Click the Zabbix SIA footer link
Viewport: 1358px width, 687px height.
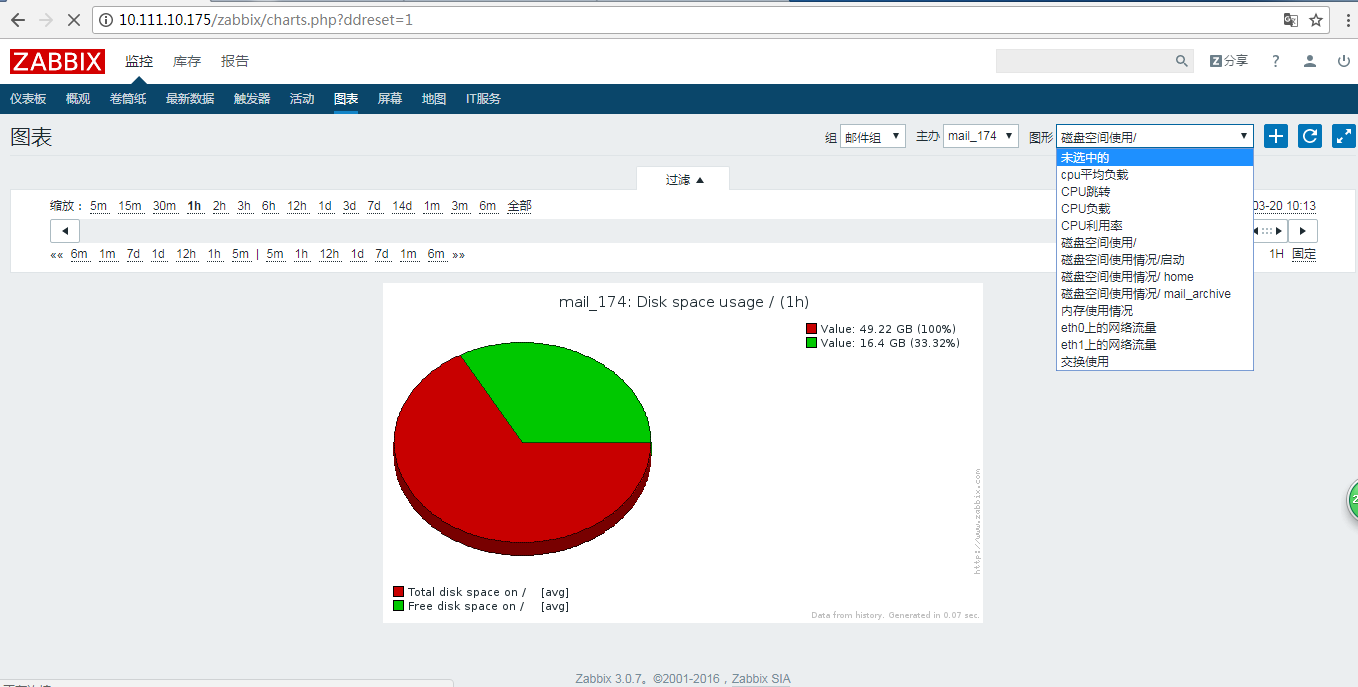[x=761, y=679]
